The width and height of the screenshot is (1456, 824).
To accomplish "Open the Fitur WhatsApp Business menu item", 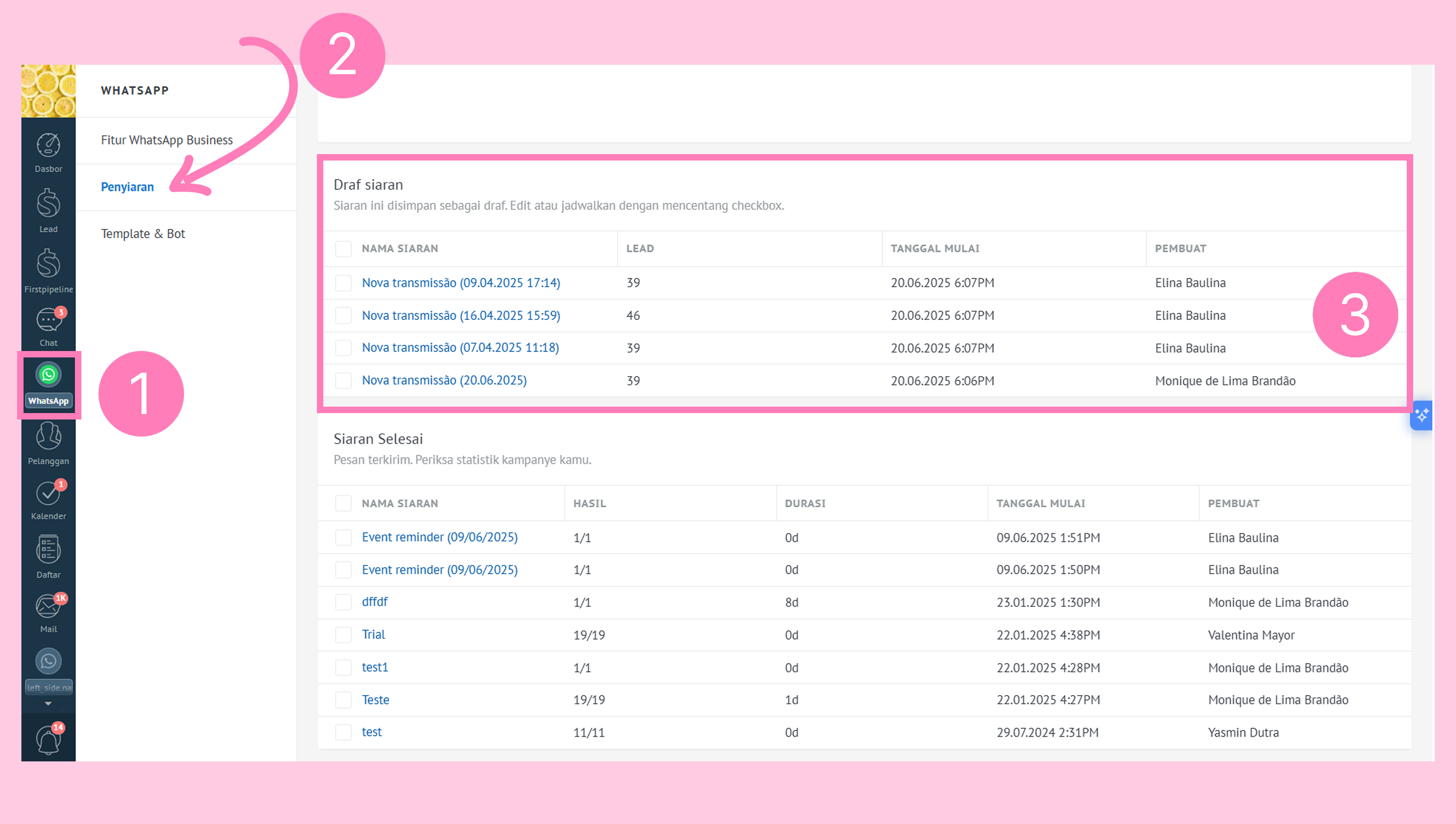I will [166, 140].
